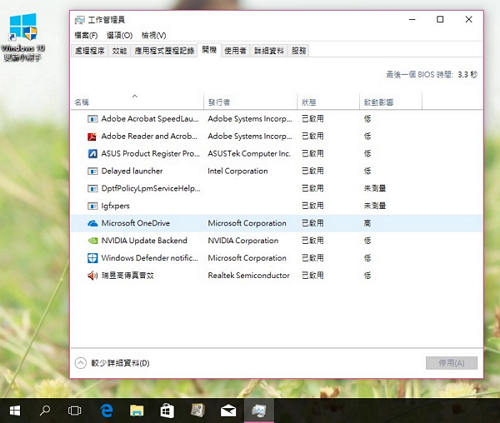
Task: Open the Mail app from the taskbar
Action: pyautogui.click(x=228, y=411)
